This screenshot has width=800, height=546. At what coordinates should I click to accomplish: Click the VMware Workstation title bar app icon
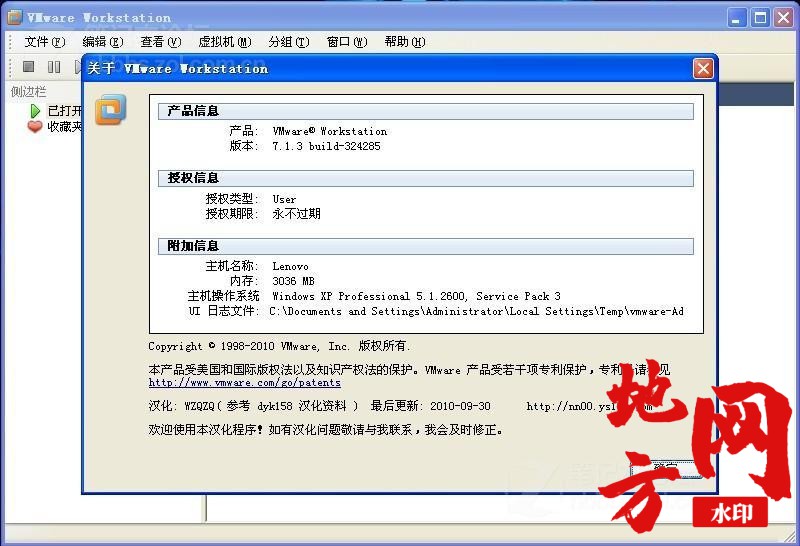(x=15, y=17)
